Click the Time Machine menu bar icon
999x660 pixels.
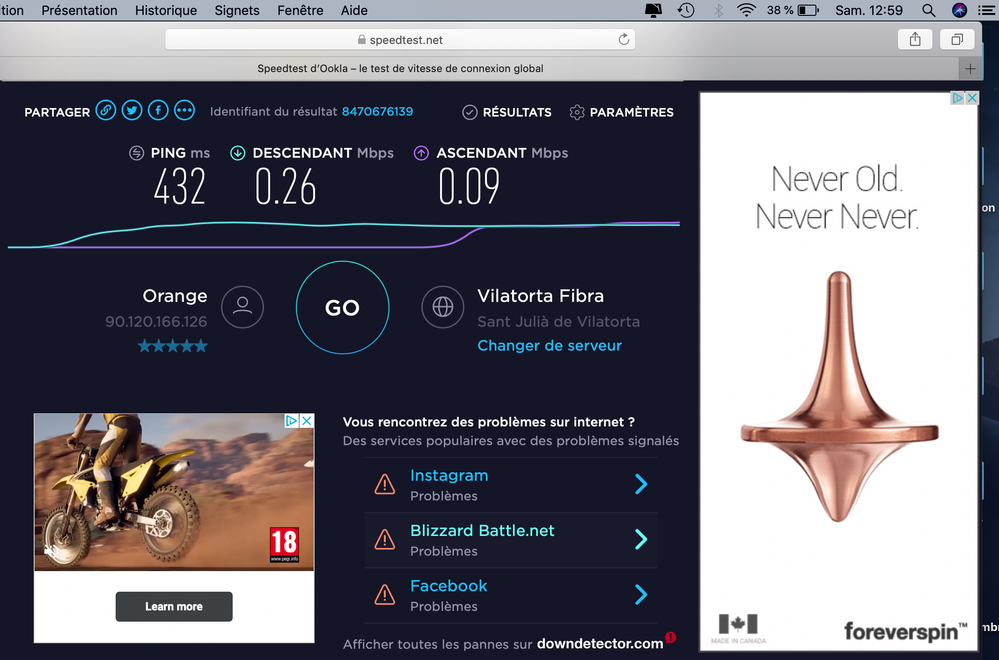(x=686, y=10)
